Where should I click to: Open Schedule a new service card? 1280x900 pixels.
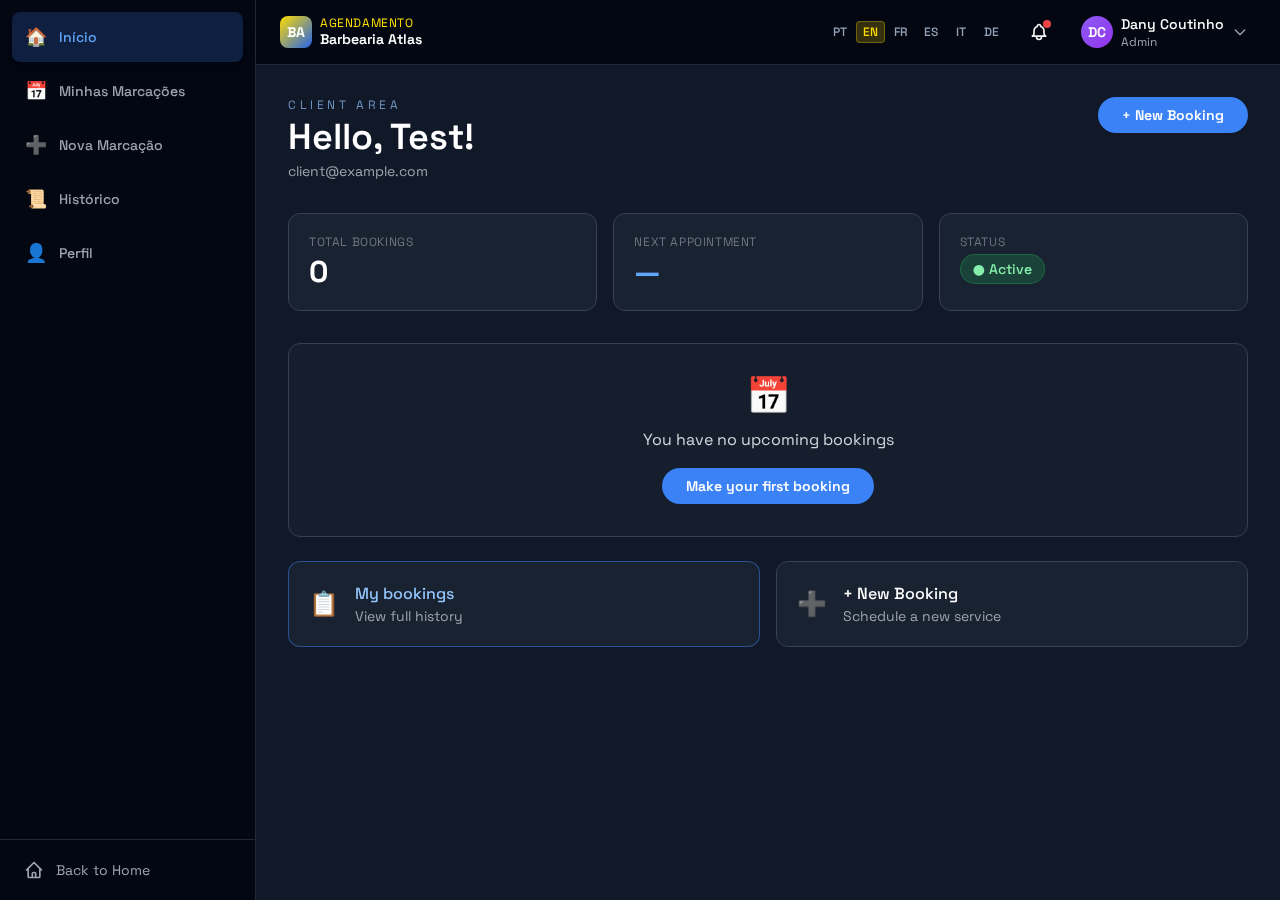(1012, 604)
